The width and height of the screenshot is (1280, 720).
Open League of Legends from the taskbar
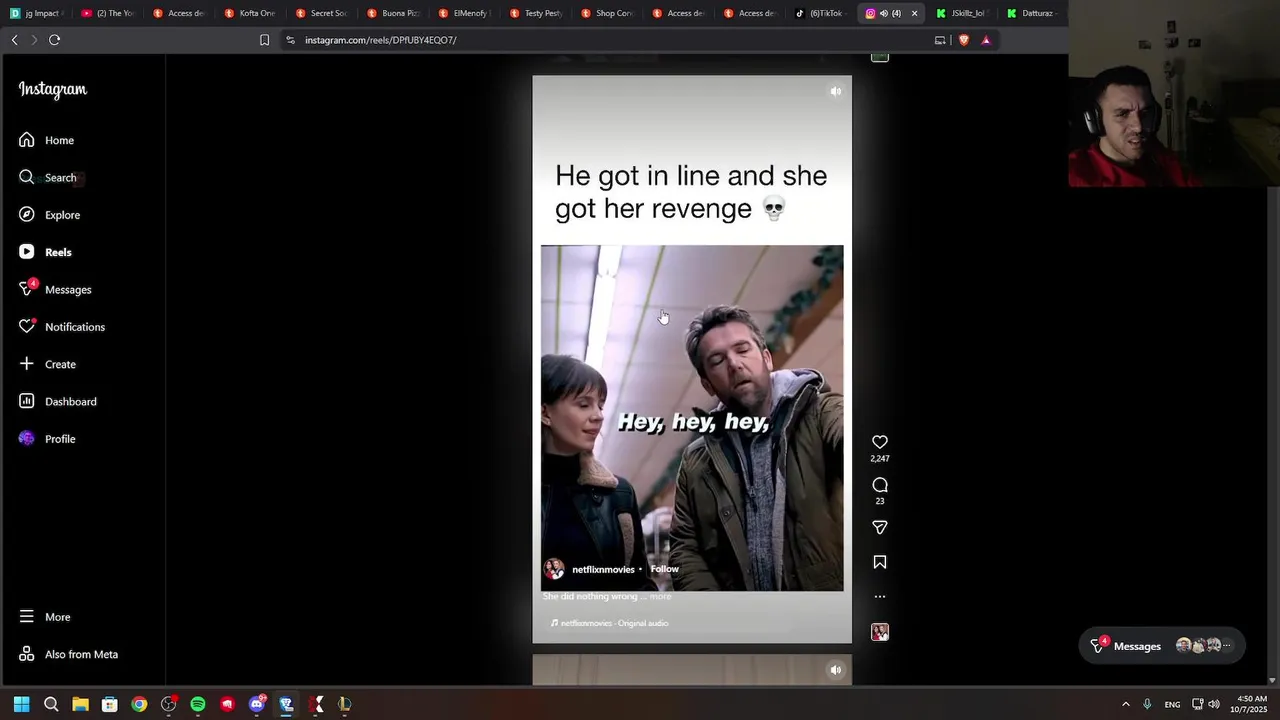345,704
